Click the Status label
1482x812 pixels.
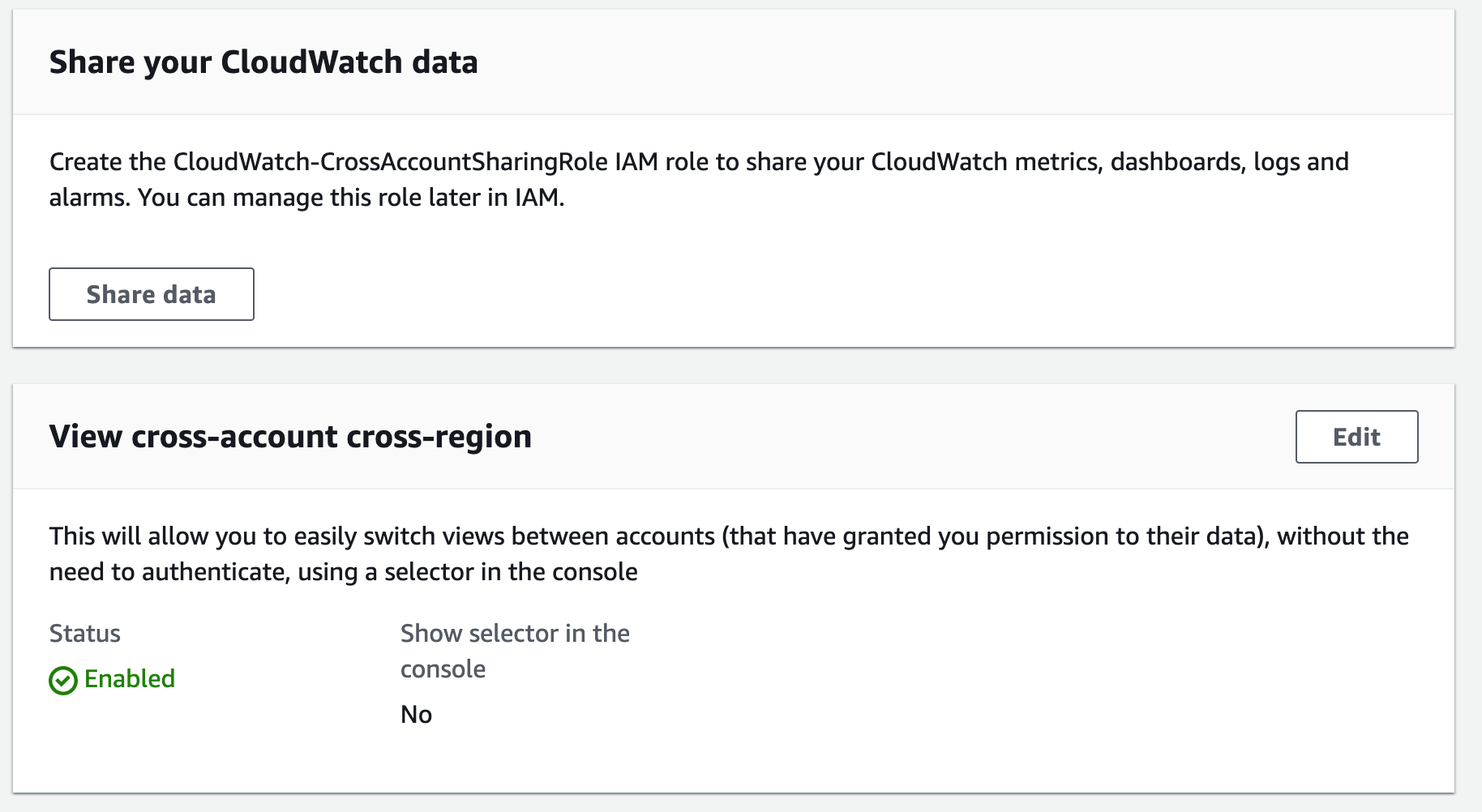tap(85, 633)
